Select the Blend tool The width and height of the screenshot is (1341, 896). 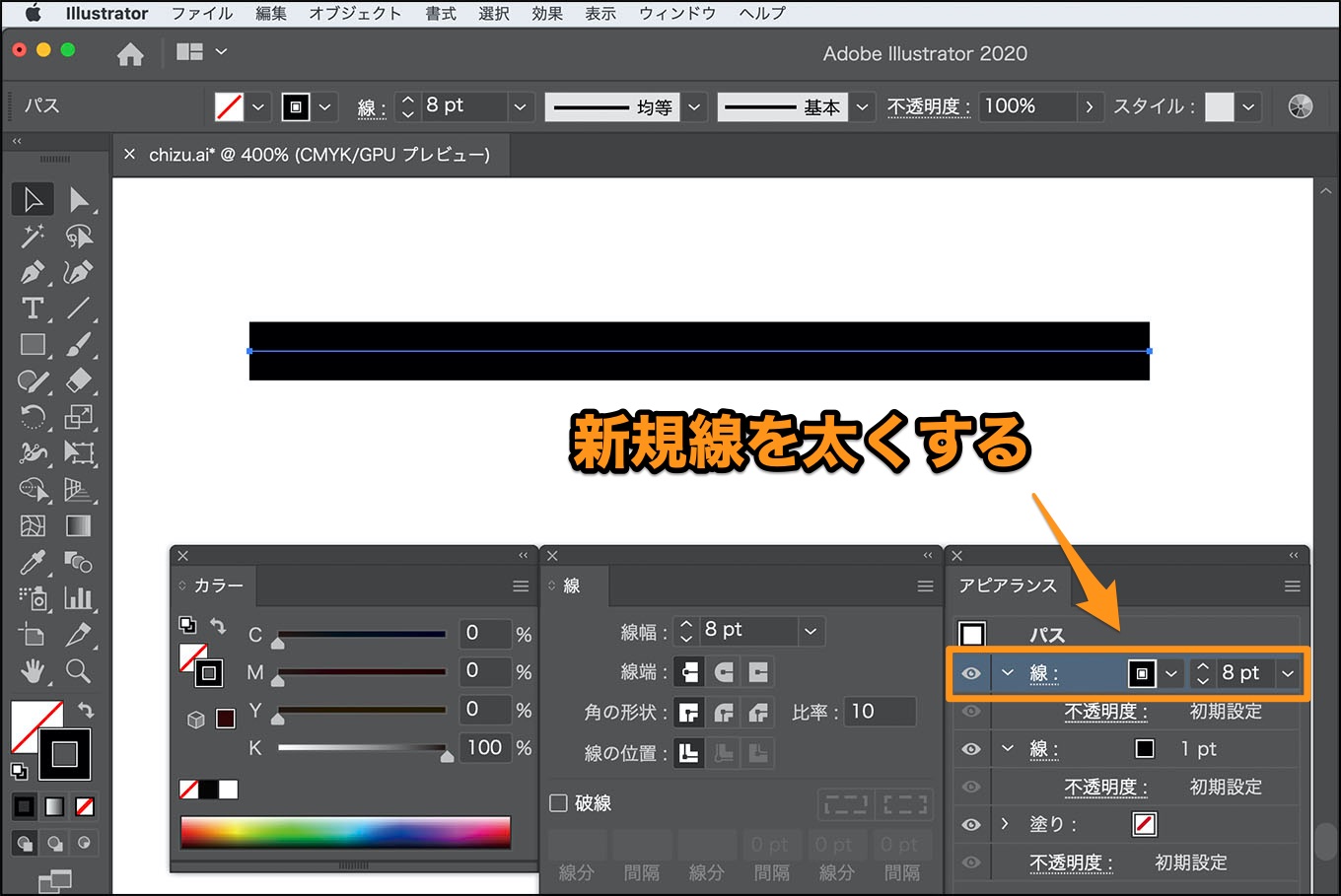pyautogui.click(x=79, y=562)
